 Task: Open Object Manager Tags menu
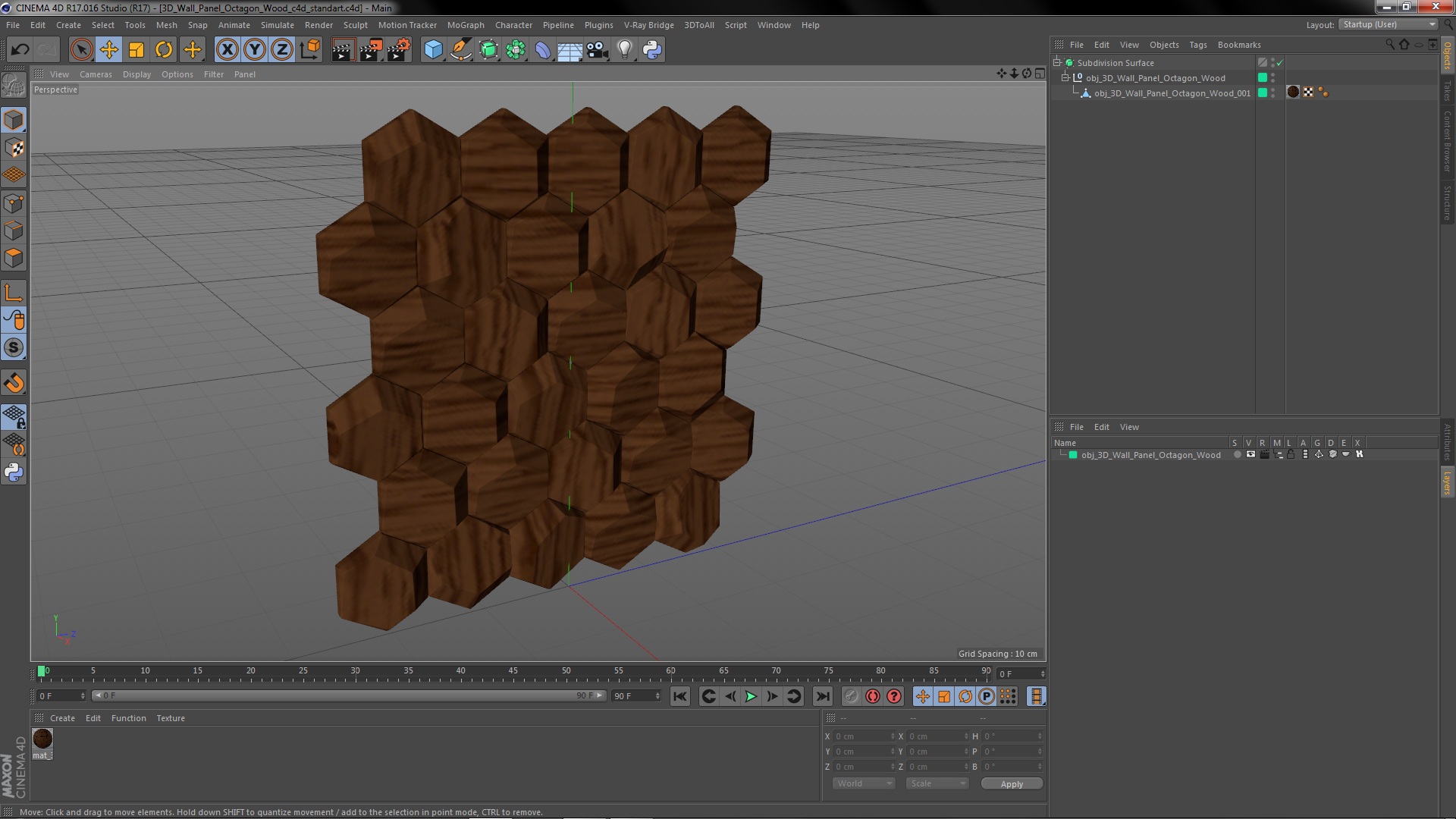1197,45
